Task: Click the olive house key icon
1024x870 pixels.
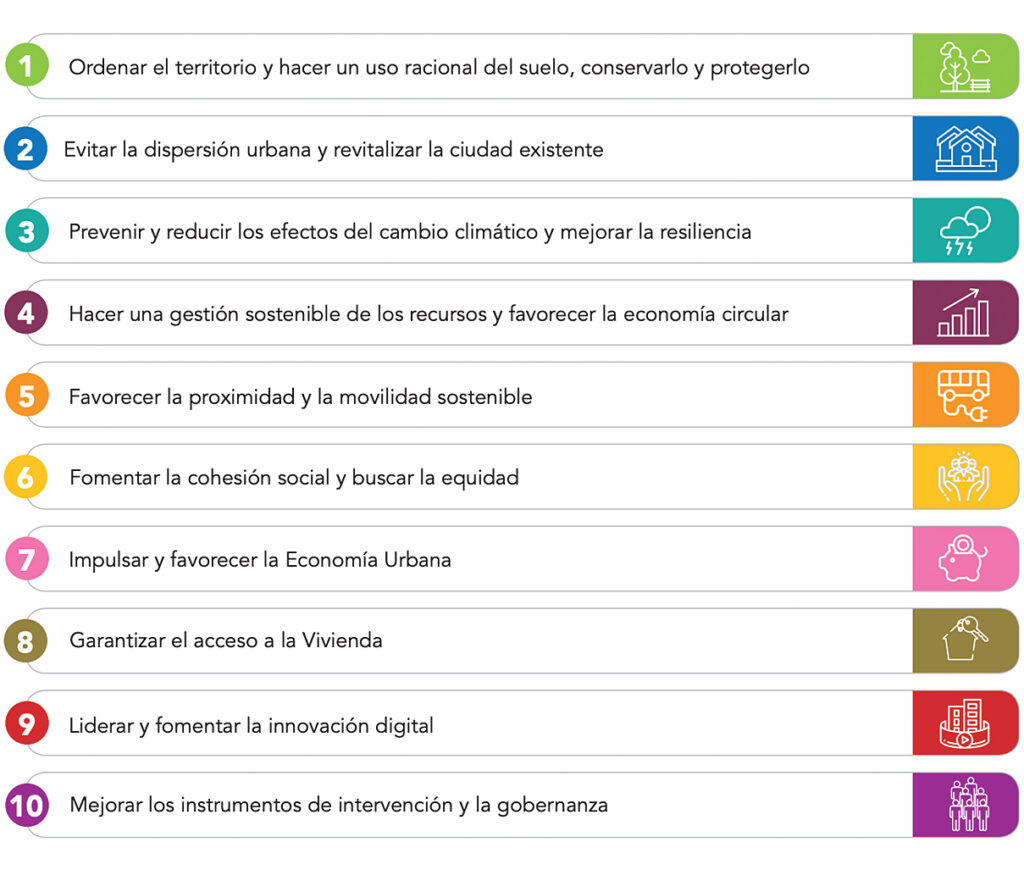Action: click(x=964, y=641)
